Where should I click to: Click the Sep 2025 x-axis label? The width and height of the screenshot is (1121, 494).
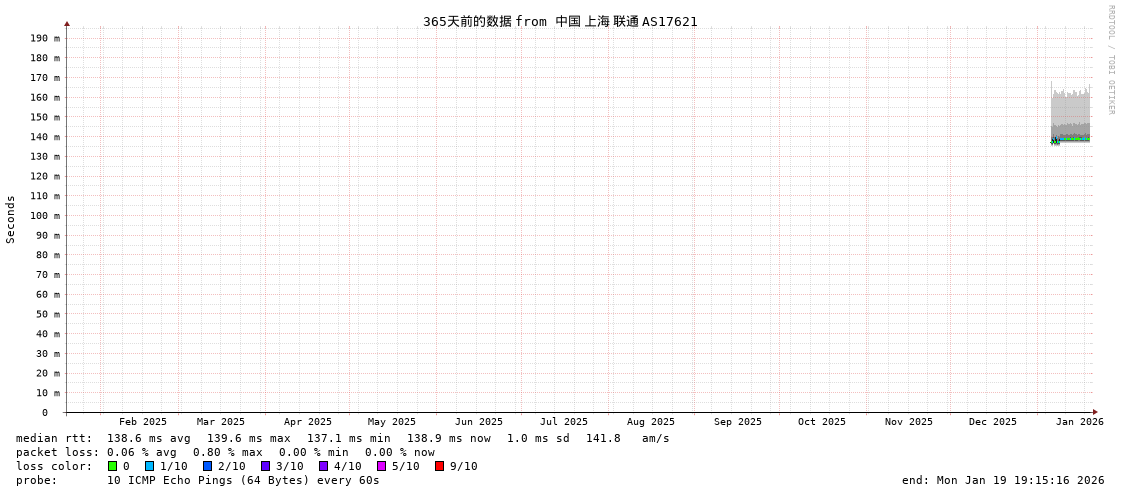738,422
